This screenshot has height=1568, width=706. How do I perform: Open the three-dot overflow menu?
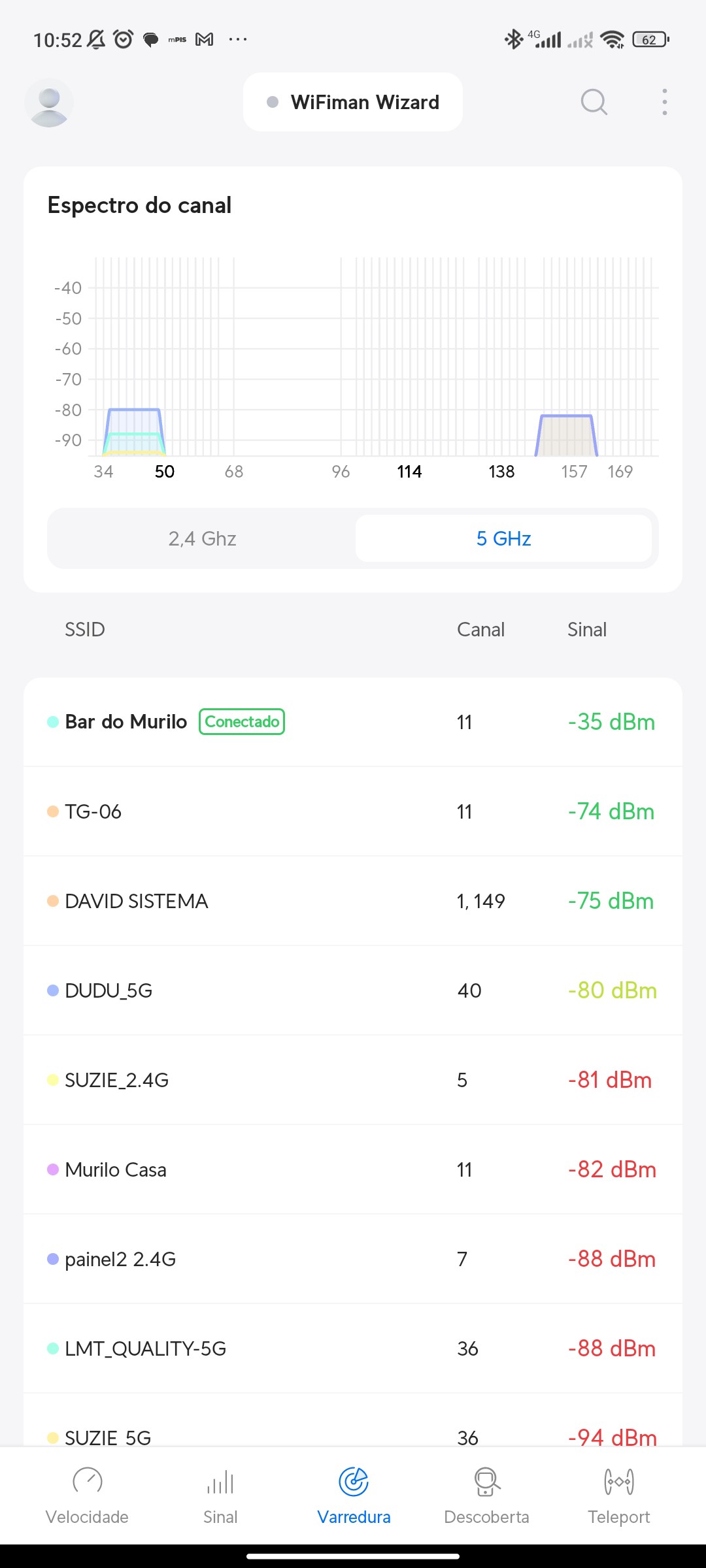[664, 103]
